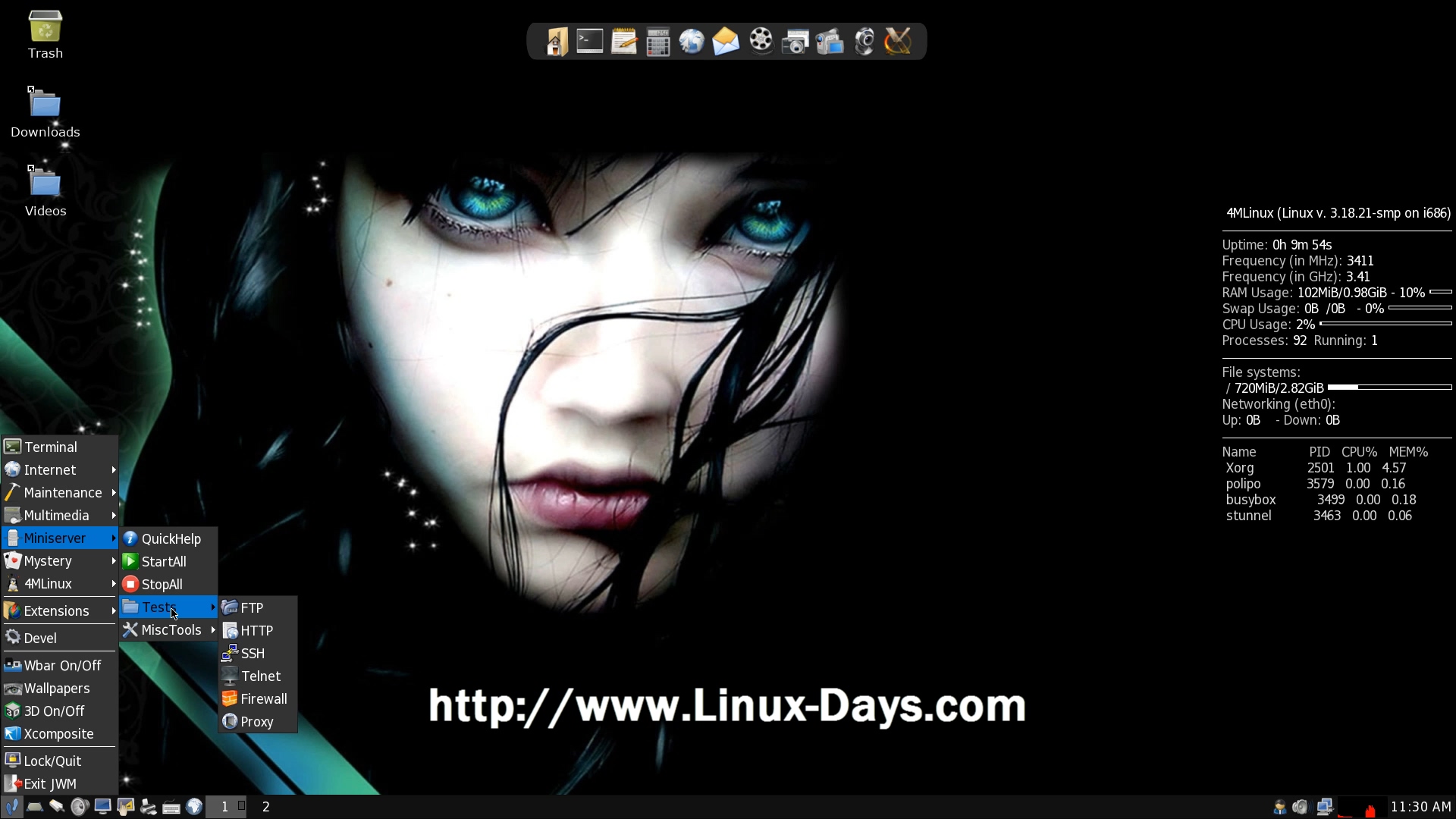Click the taskbar eject drive icon
1456x819 pixels.
(34, 807)
